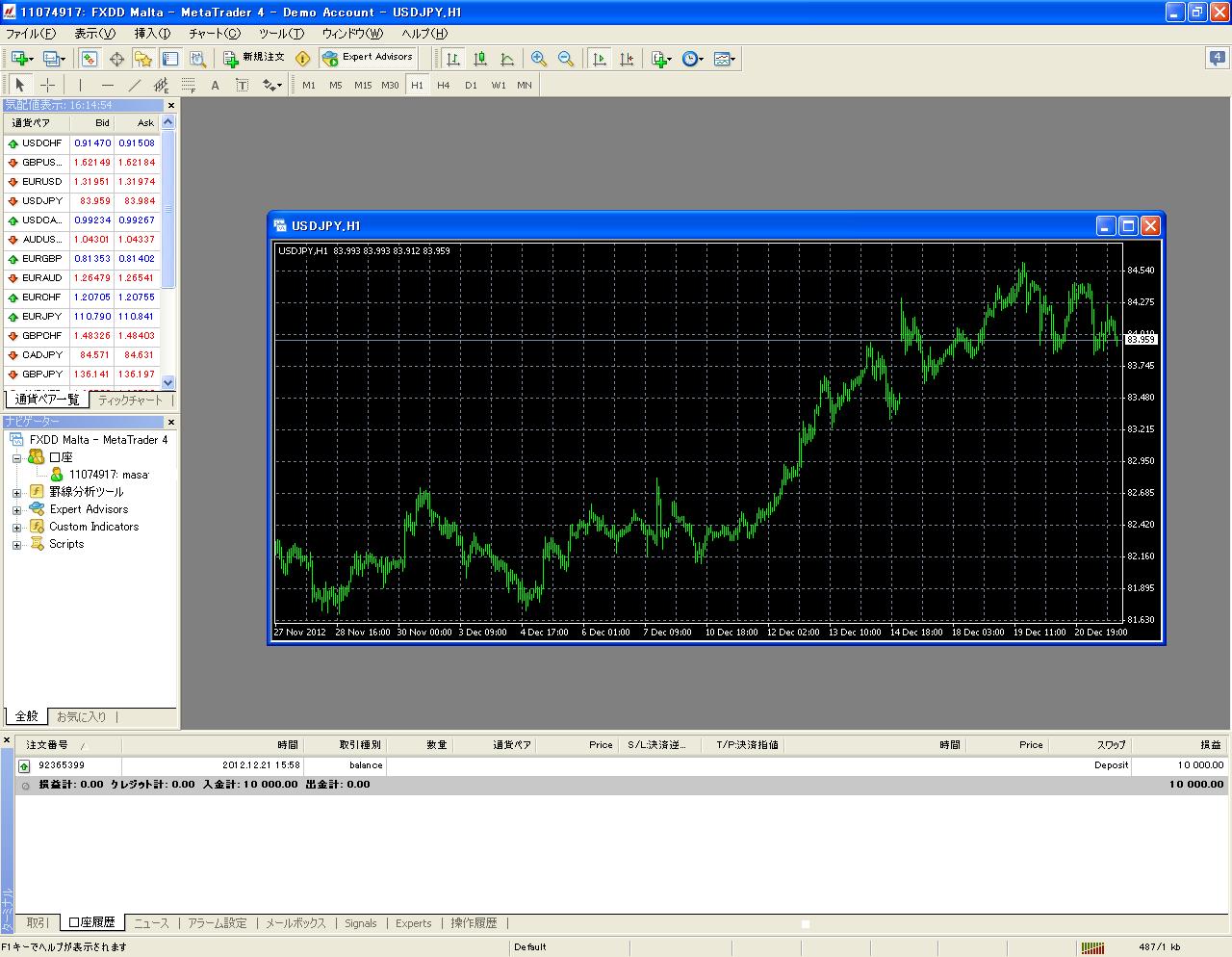Open the Data Window icon
This screenshot has width=1232, height=957.
(116, 60)
